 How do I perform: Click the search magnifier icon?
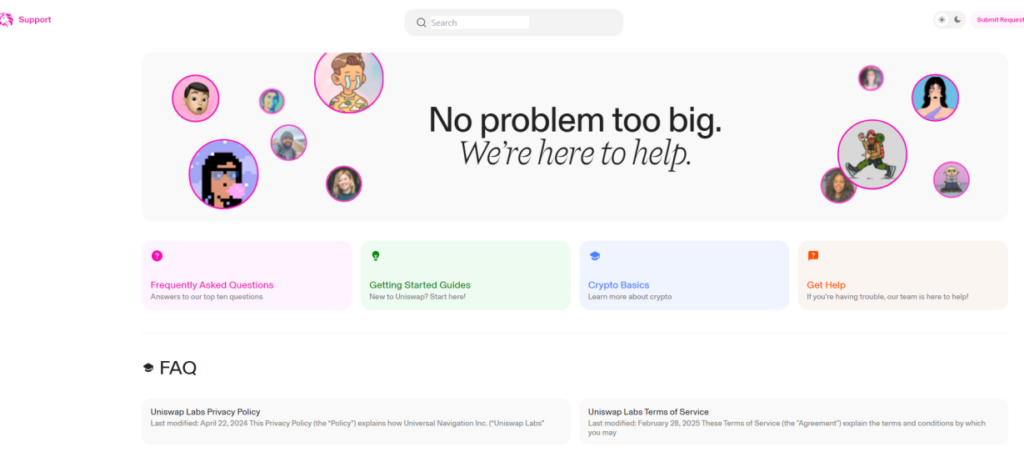coord(421,22)
